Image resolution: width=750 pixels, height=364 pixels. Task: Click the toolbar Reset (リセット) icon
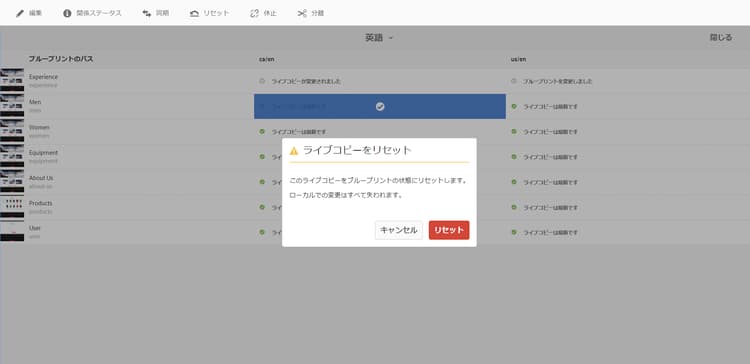point(194,13)
